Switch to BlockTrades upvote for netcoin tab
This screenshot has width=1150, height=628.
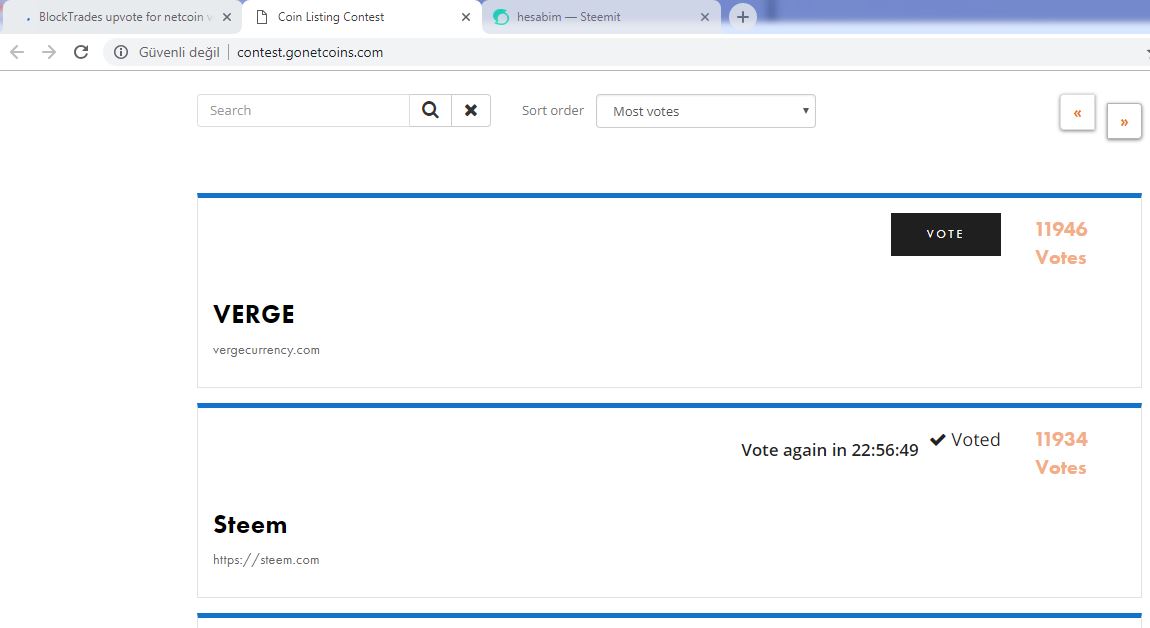(121, 17)
